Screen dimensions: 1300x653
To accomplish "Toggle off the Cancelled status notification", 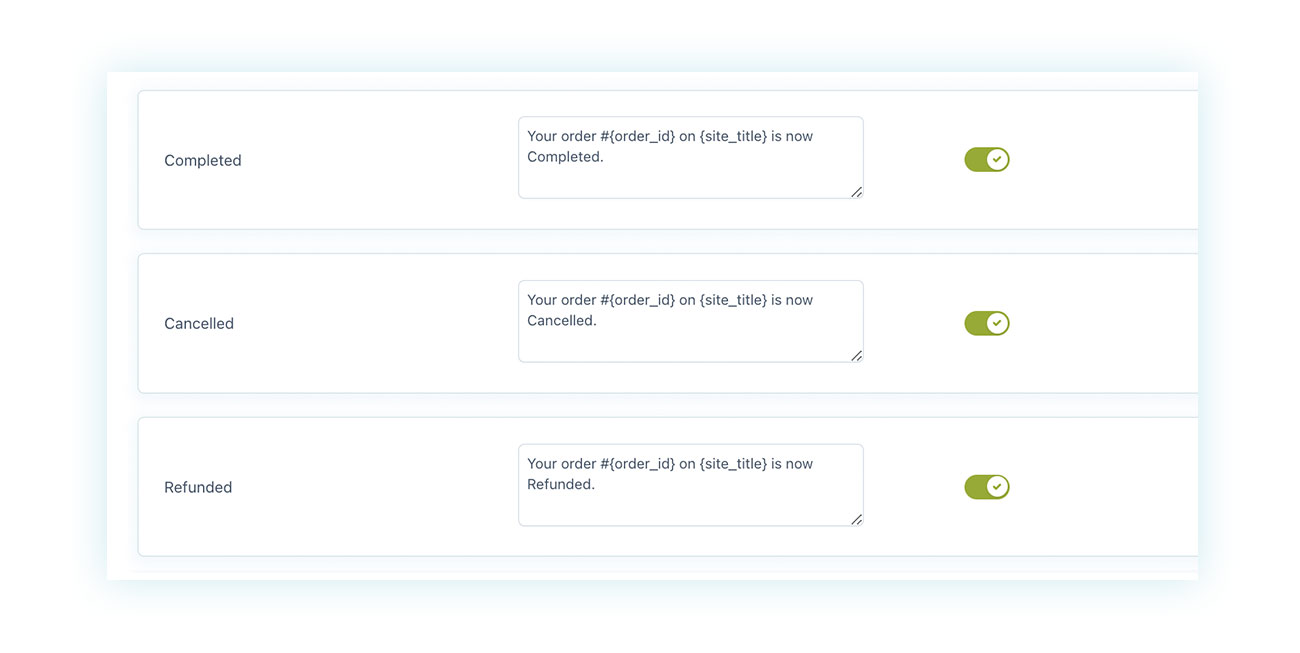I will (987, 323).
